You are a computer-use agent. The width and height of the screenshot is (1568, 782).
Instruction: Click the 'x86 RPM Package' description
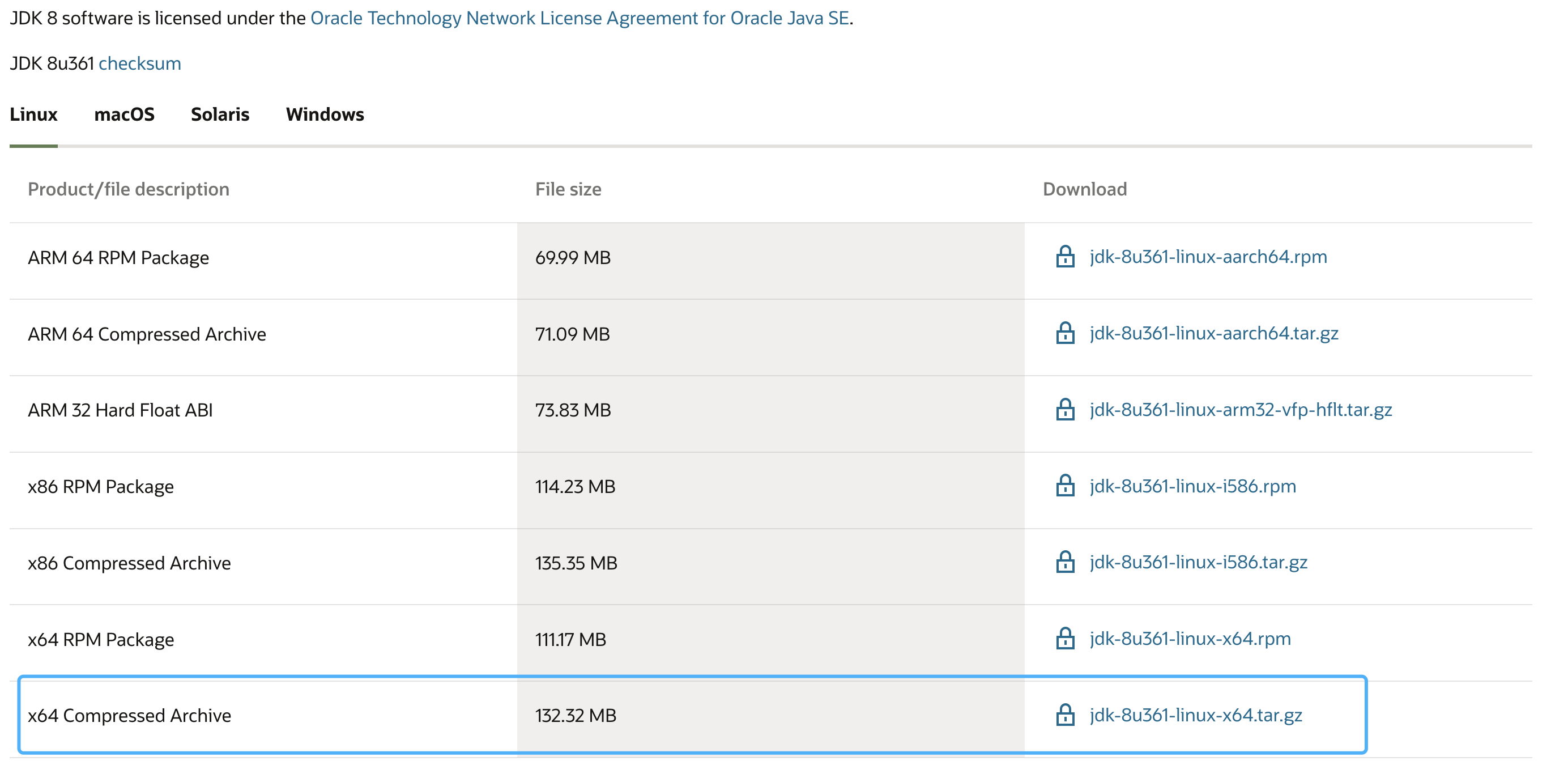point(100,487)
